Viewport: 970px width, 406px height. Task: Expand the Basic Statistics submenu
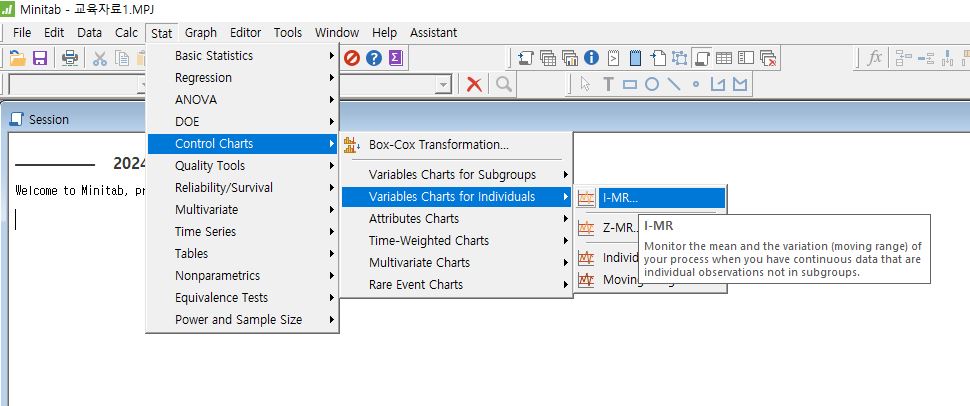[x=242, y=56]
